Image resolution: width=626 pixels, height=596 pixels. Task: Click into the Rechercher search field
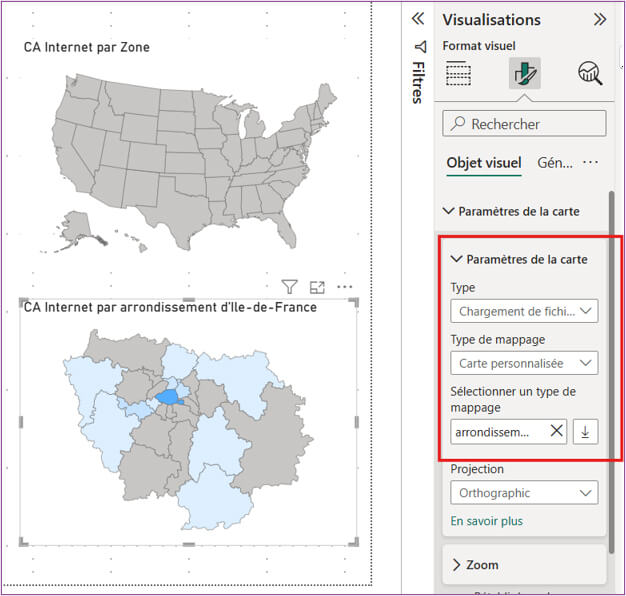524,124
